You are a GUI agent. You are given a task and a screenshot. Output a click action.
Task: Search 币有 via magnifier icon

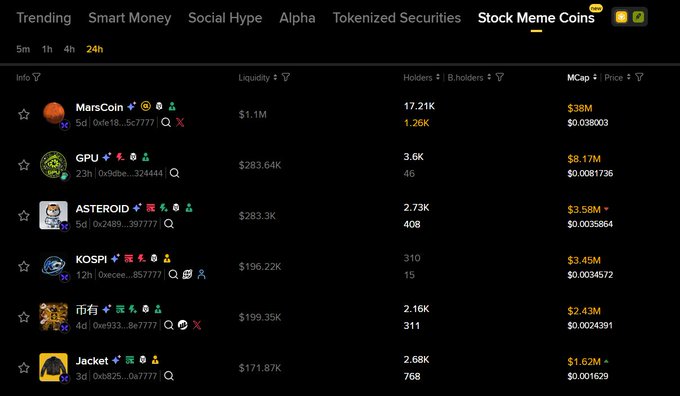169,325
